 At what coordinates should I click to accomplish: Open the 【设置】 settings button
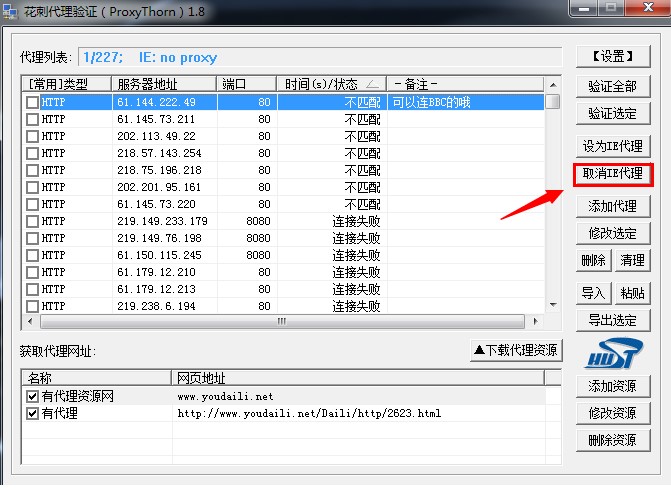click(613, 56)
